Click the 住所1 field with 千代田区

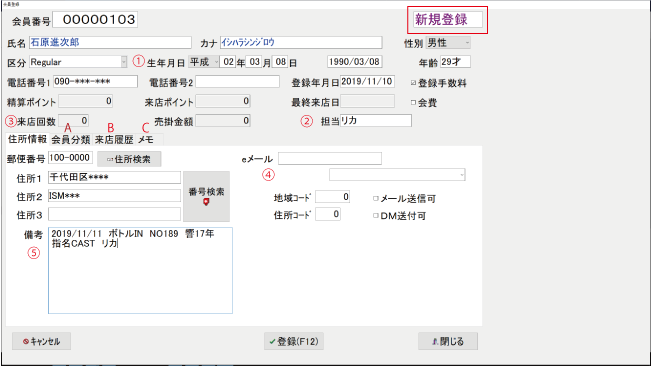tap(114, 178)
